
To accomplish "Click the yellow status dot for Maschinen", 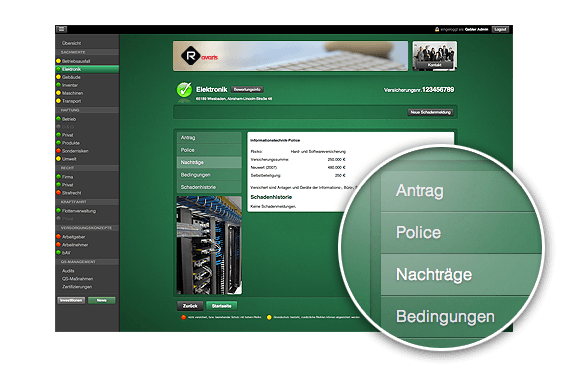I will point(58,93).
